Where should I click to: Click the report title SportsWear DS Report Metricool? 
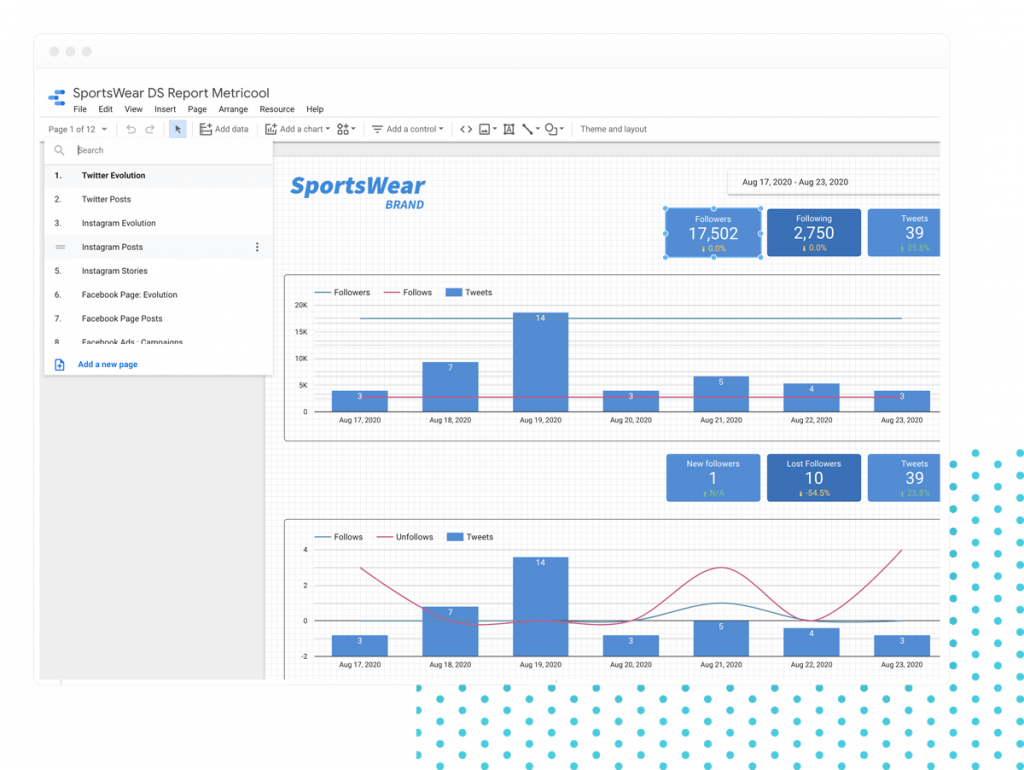click(171, 93)
